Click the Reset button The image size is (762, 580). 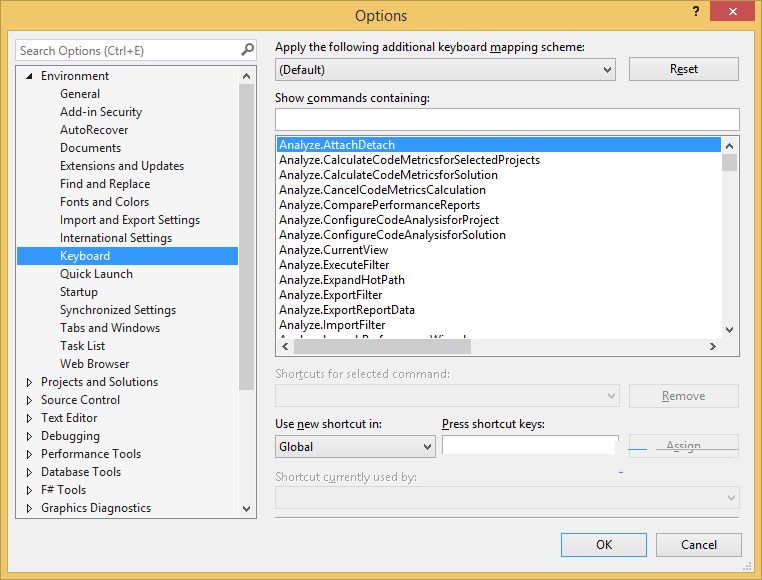(x=684, y=69)
